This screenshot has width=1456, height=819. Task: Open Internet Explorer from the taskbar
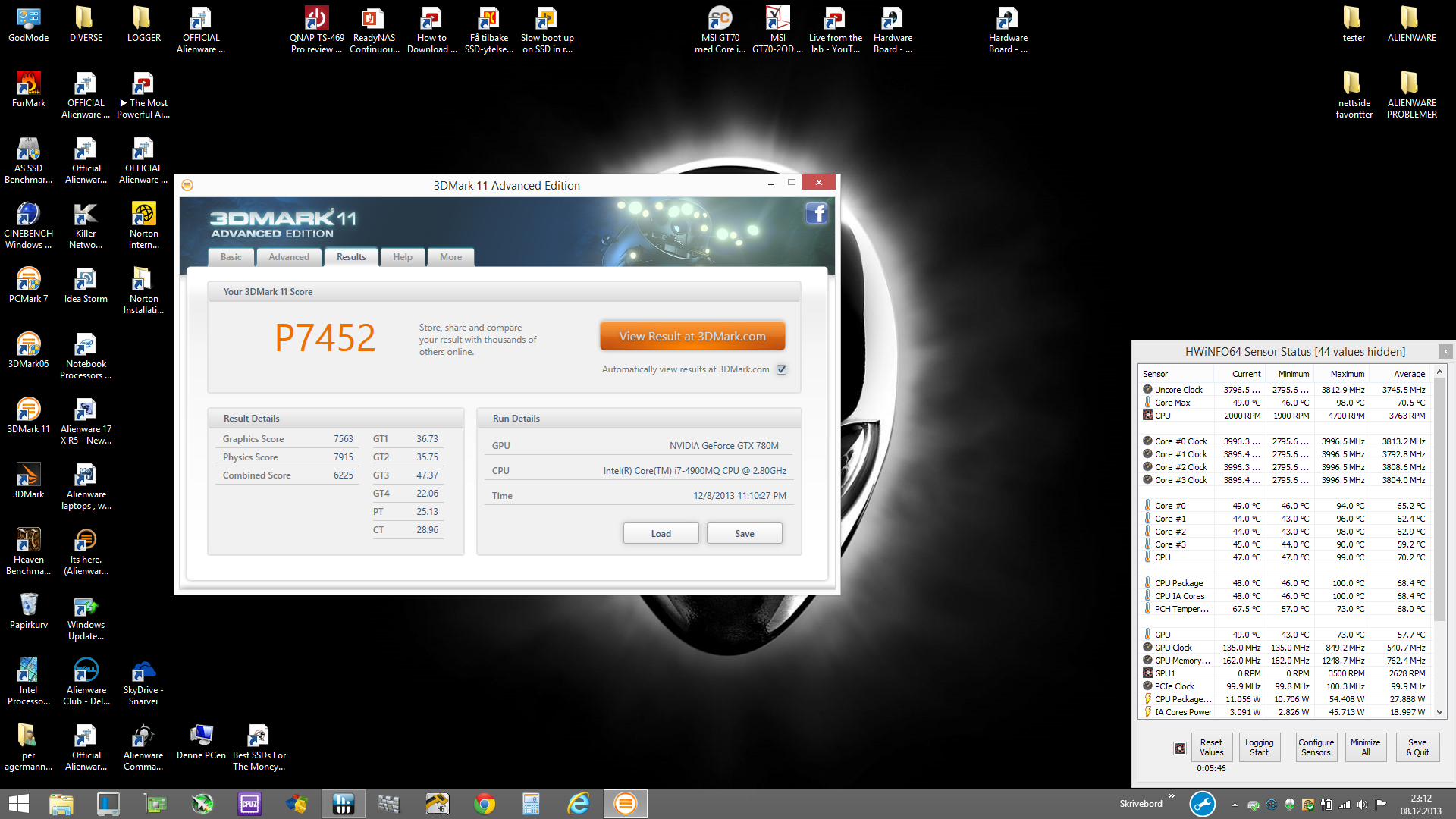[579, 803]
